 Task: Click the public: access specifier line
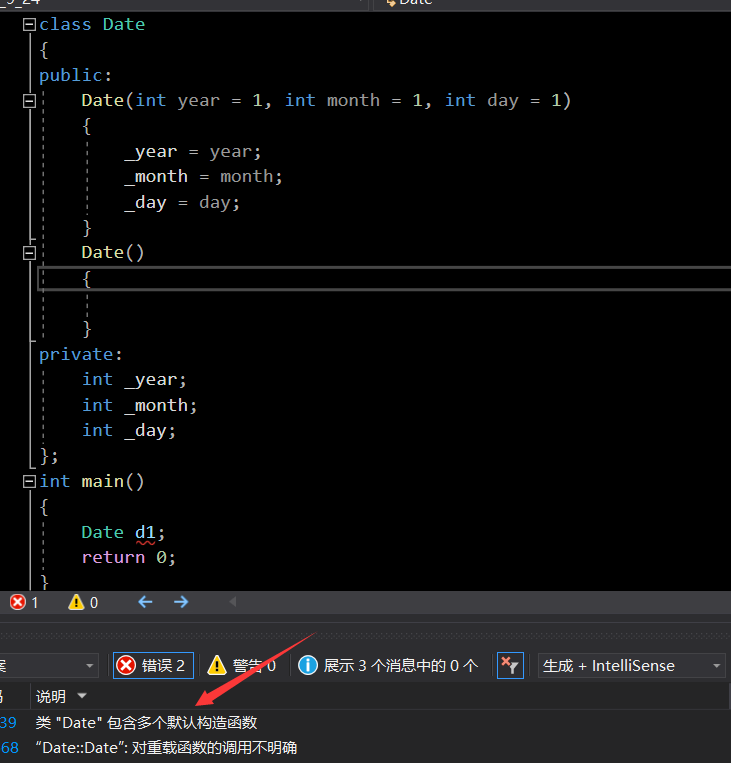click(x=75, y=75)
